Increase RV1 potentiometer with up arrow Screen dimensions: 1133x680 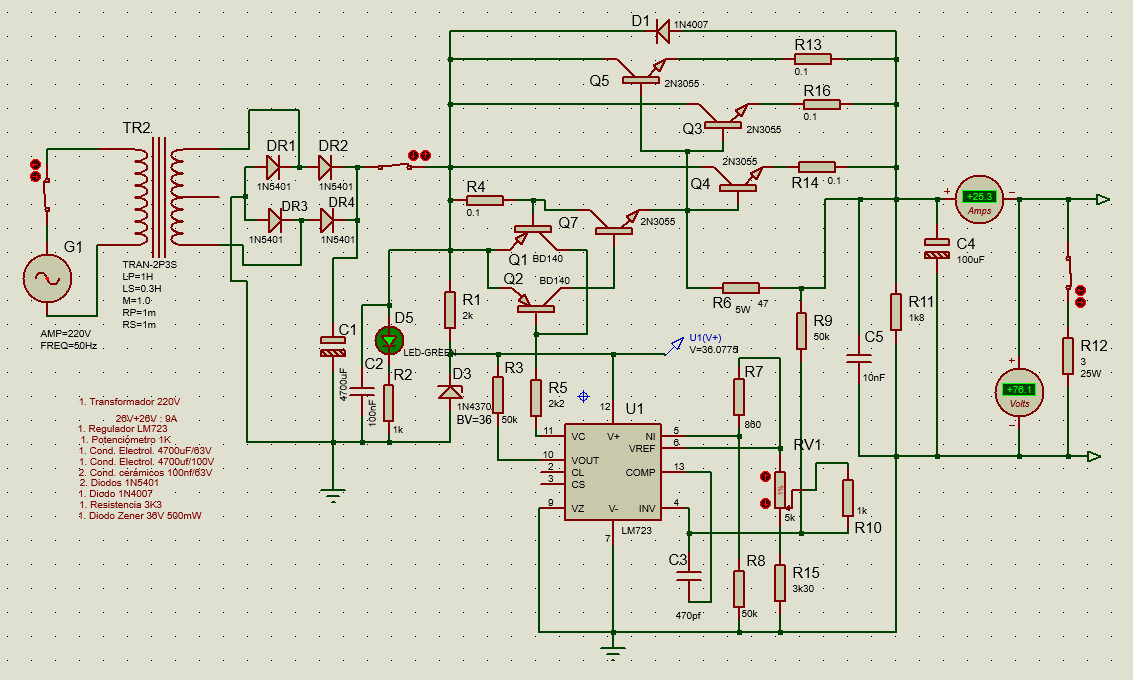click(x=766, y=477)
